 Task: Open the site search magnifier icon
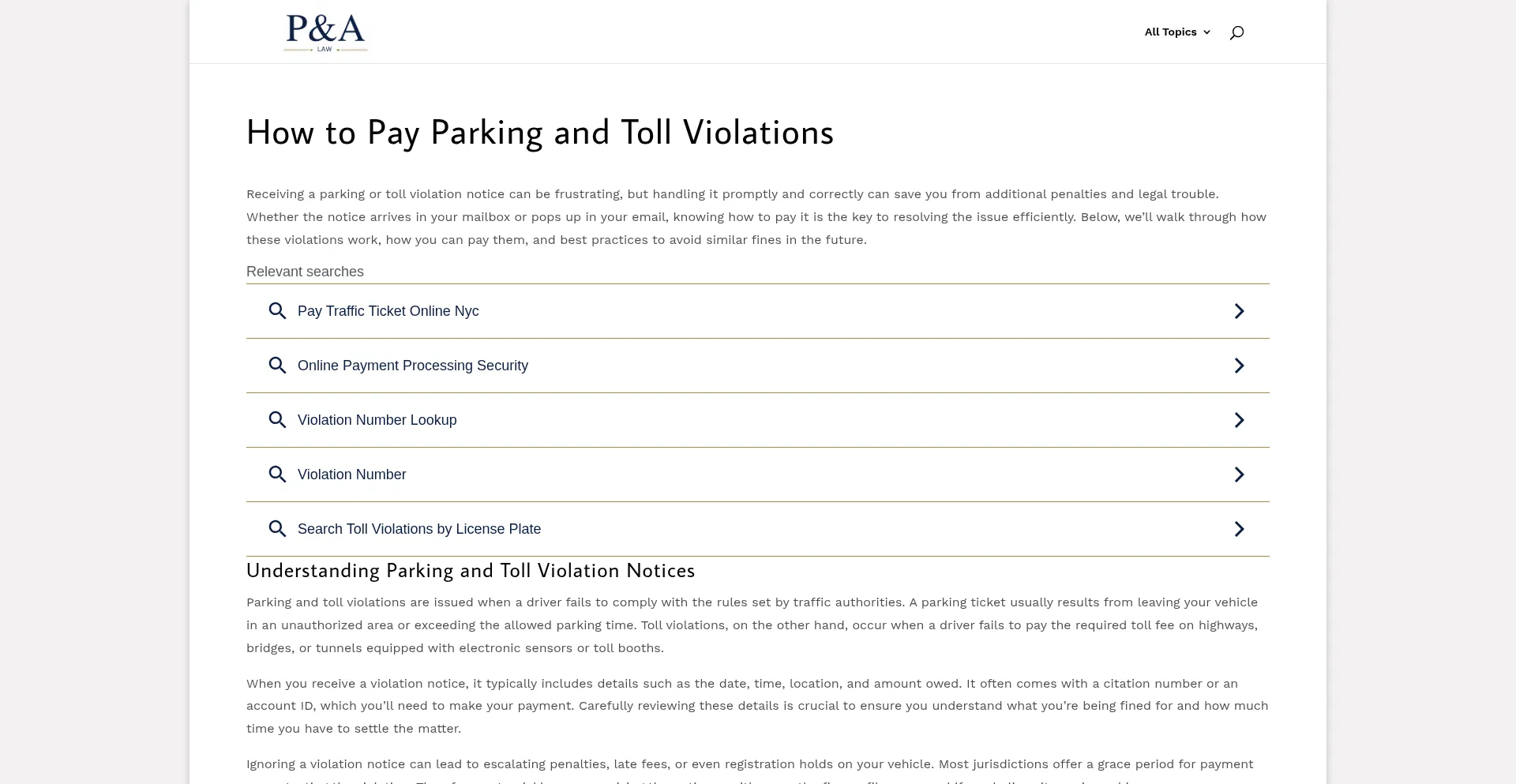pyautogui.click(x=1237, y=32)
